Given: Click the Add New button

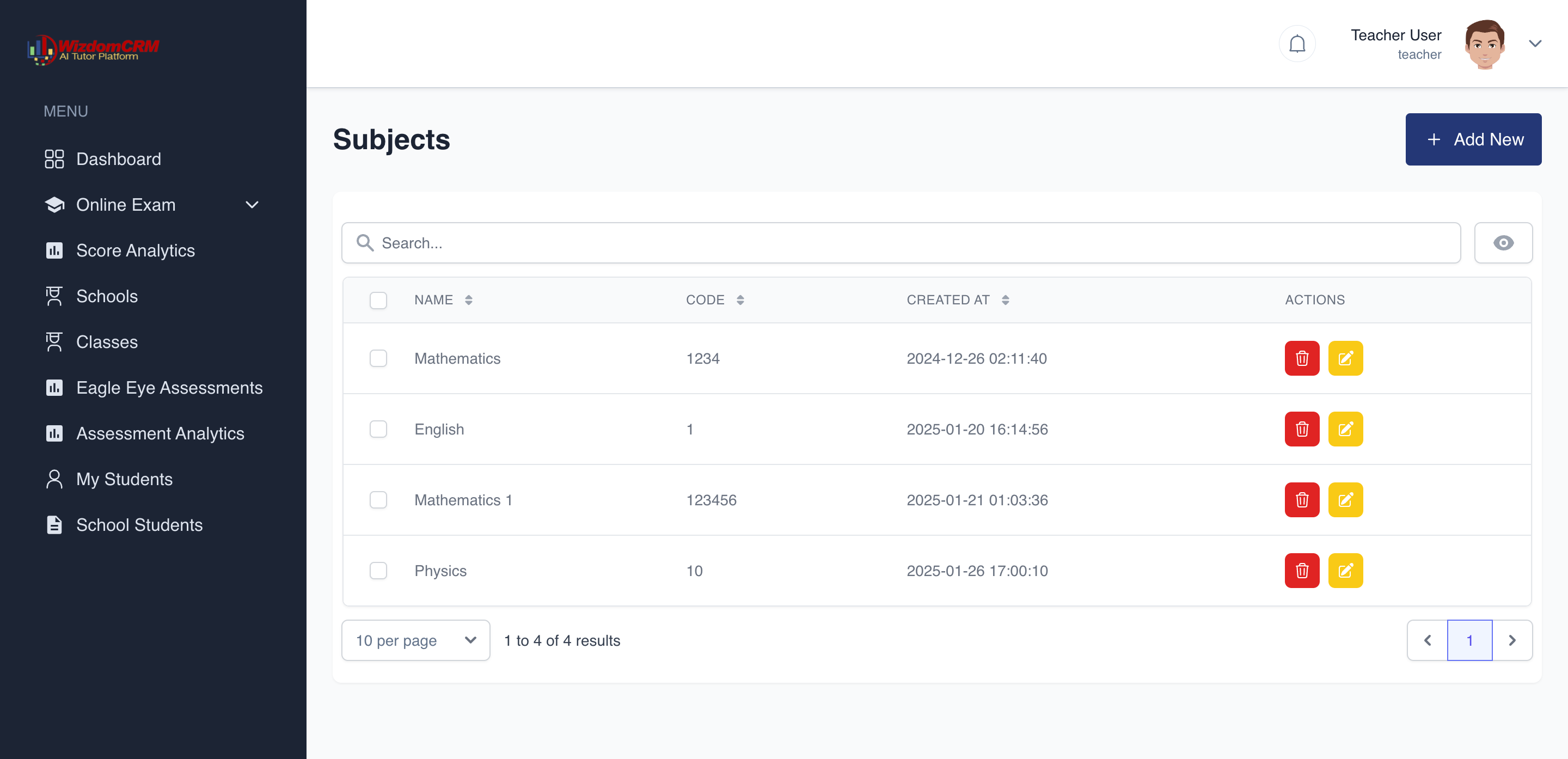Looking at the screenshot, I should [1473, 139].
